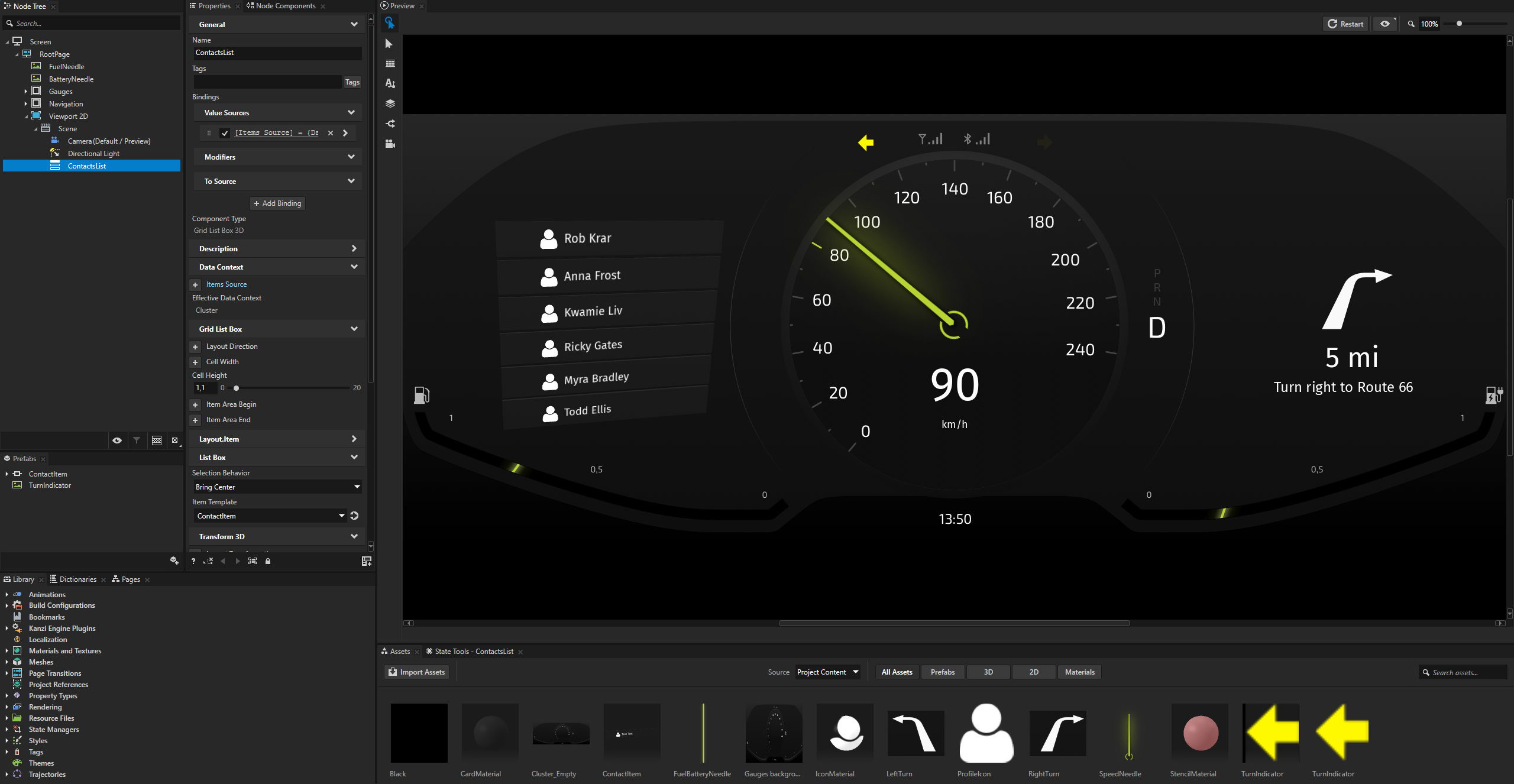This screenshot has width=1514, height=784.
Task: Switch to the Node Components tab
Action: click(286, 6)
